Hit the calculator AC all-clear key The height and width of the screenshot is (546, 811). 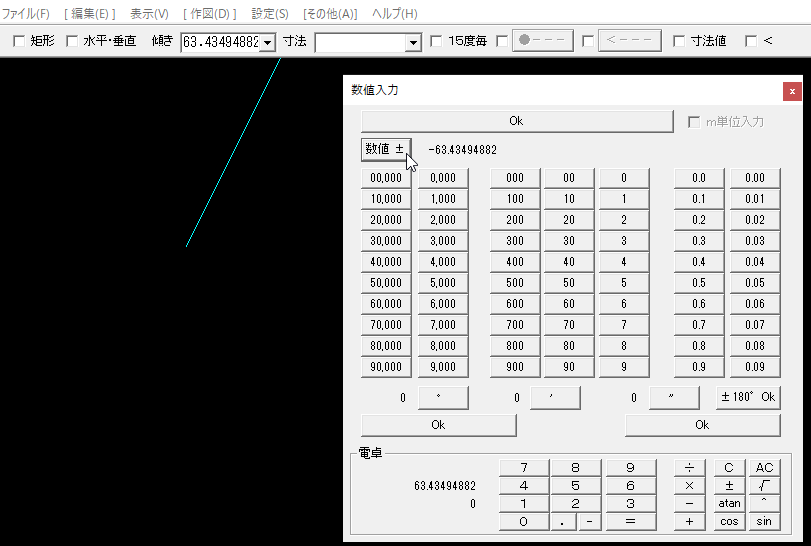[764, 468]
